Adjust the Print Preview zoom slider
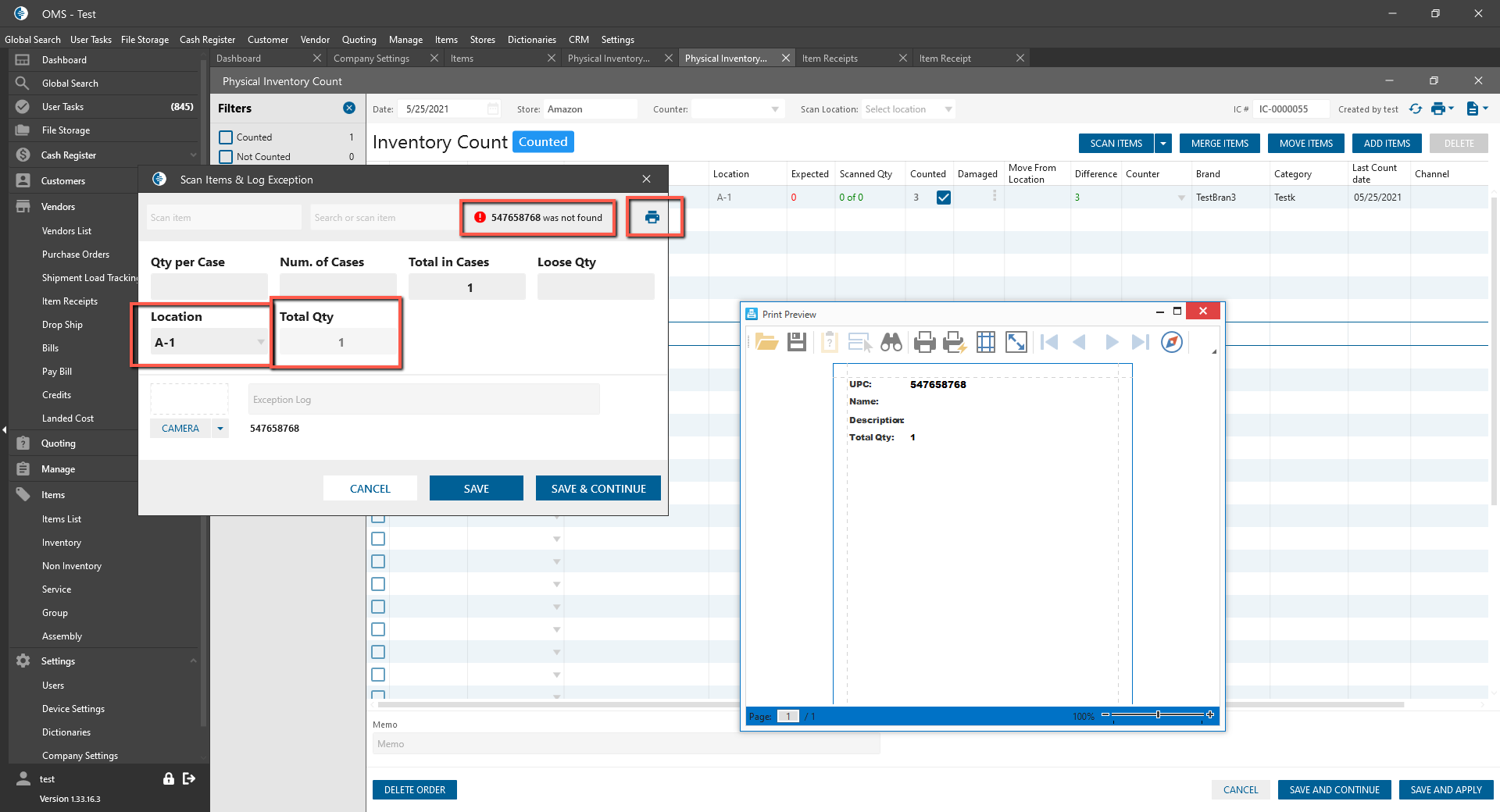The height and width of the screenshot is (812, 1500). tap(1158, 715)
